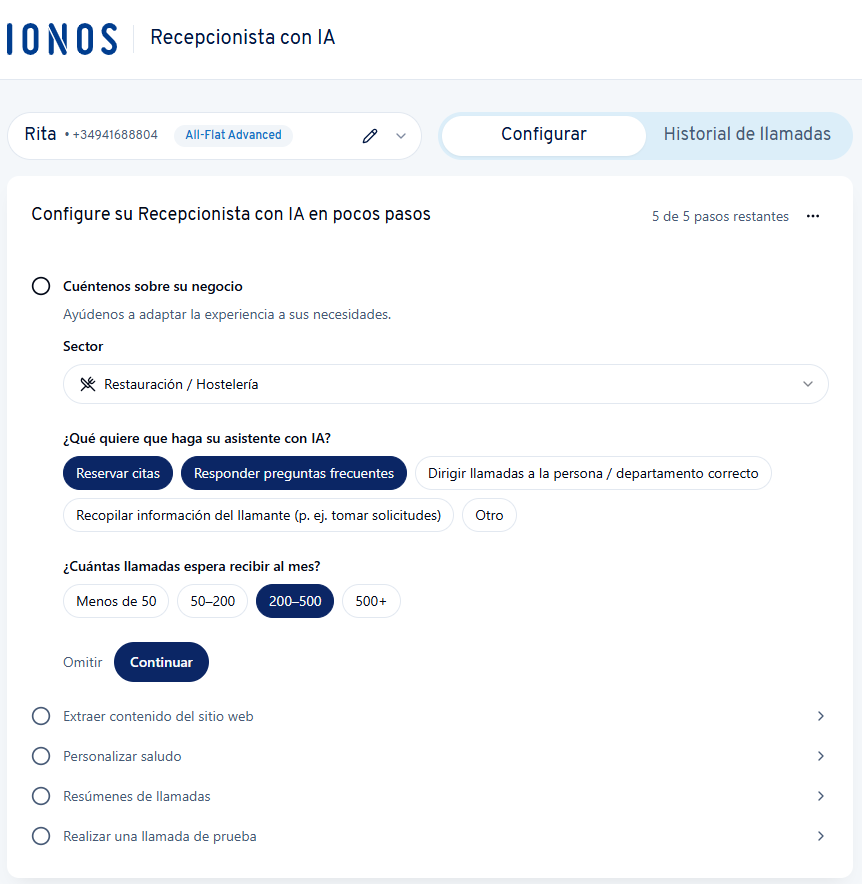Toggle off "Responder preguntas frecuentes"
Viewport: 862px width, 884px height.
[293, 473]
